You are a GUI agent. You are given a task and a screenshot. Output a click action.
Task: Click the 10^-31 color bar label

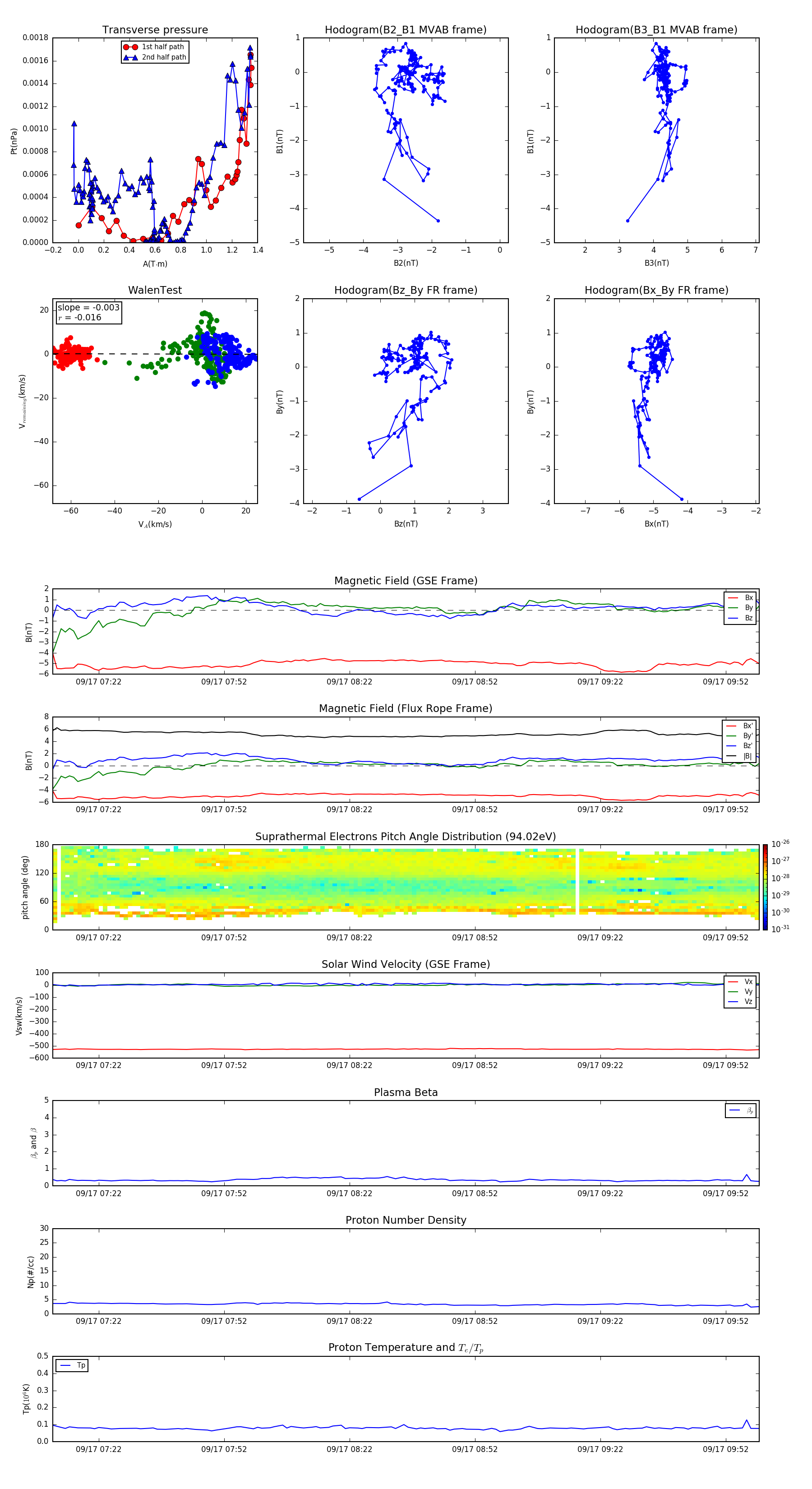click(x=780, y=929)
